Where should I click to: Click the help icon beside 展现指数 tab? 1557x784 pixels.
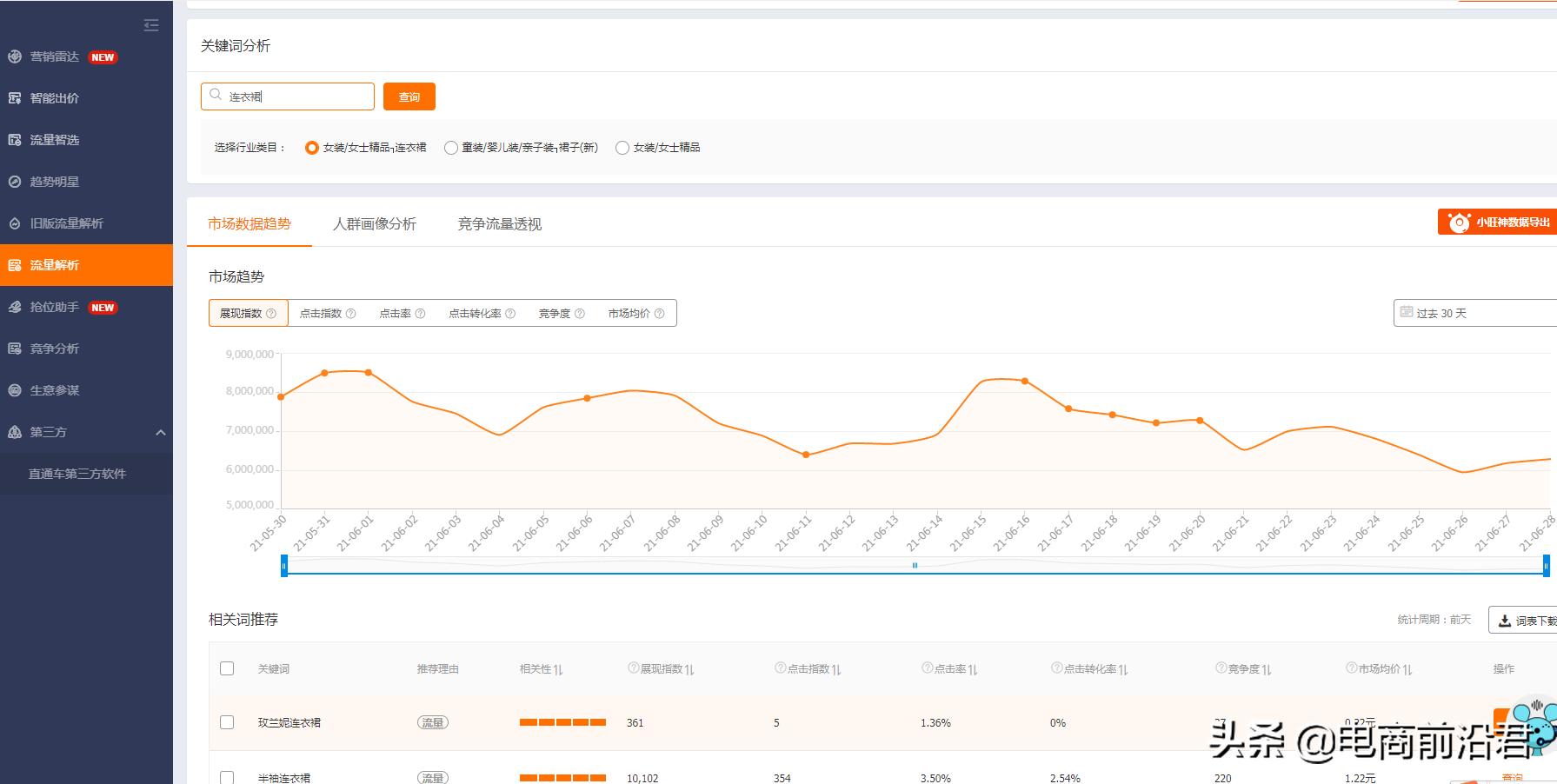click(271, 314)
